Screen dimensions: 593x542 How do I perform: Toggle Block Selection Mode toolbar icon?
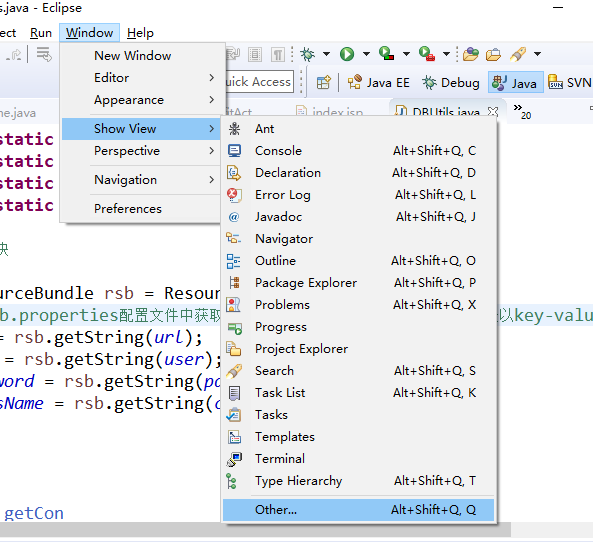click(255, 55)
